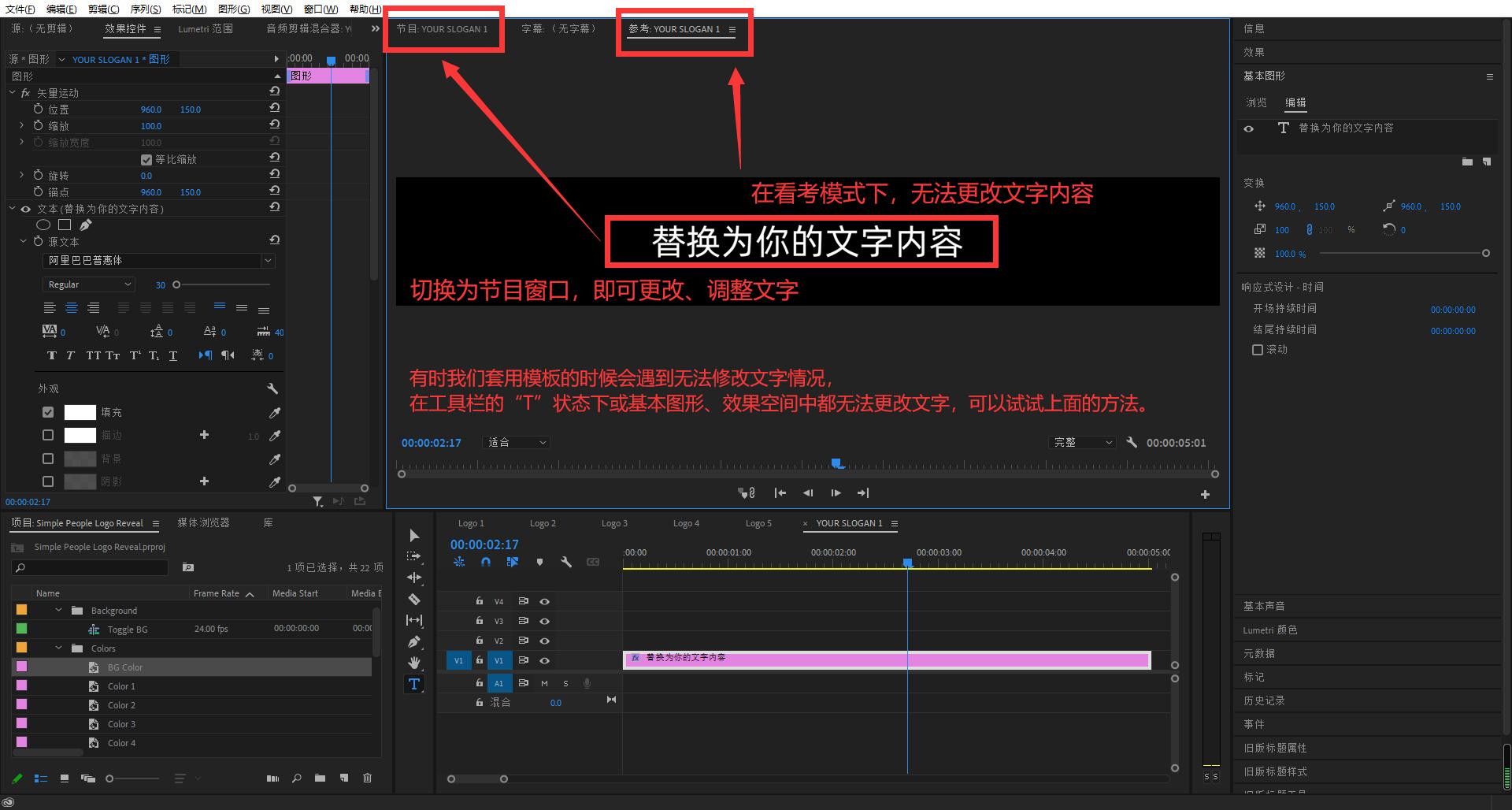
Task: Click the white fill color swatch
Action: (79, 411)
